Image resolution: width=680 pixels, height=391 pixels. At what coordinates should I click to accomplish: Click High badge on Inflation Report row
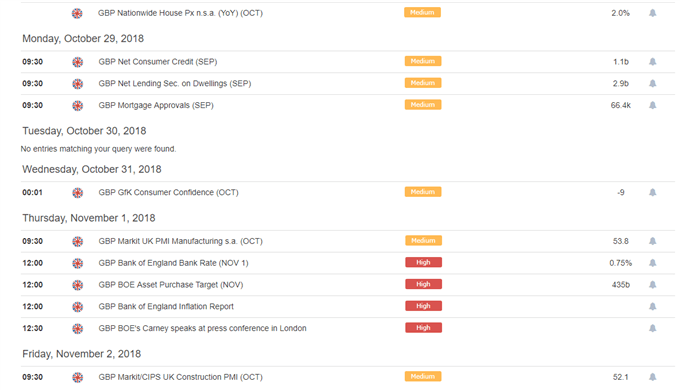[423, 306]
